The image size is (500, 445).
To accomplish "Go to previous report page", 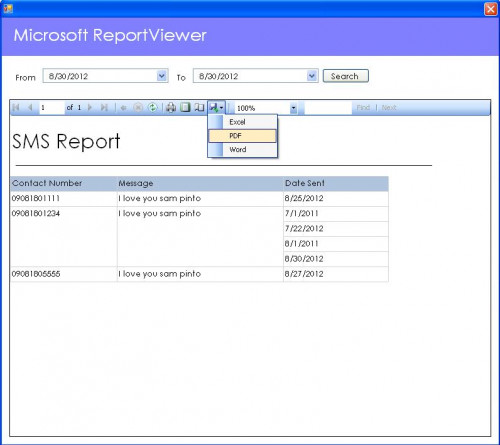I will [30, 107].
